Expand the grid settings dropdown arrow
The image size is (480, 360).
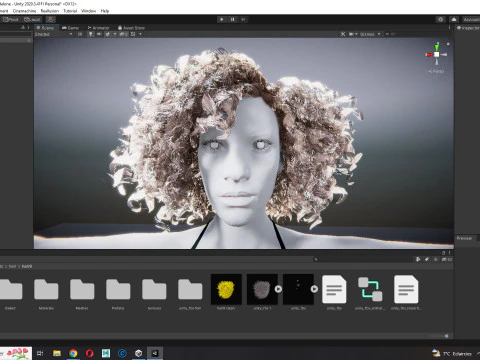pos(140,34)
